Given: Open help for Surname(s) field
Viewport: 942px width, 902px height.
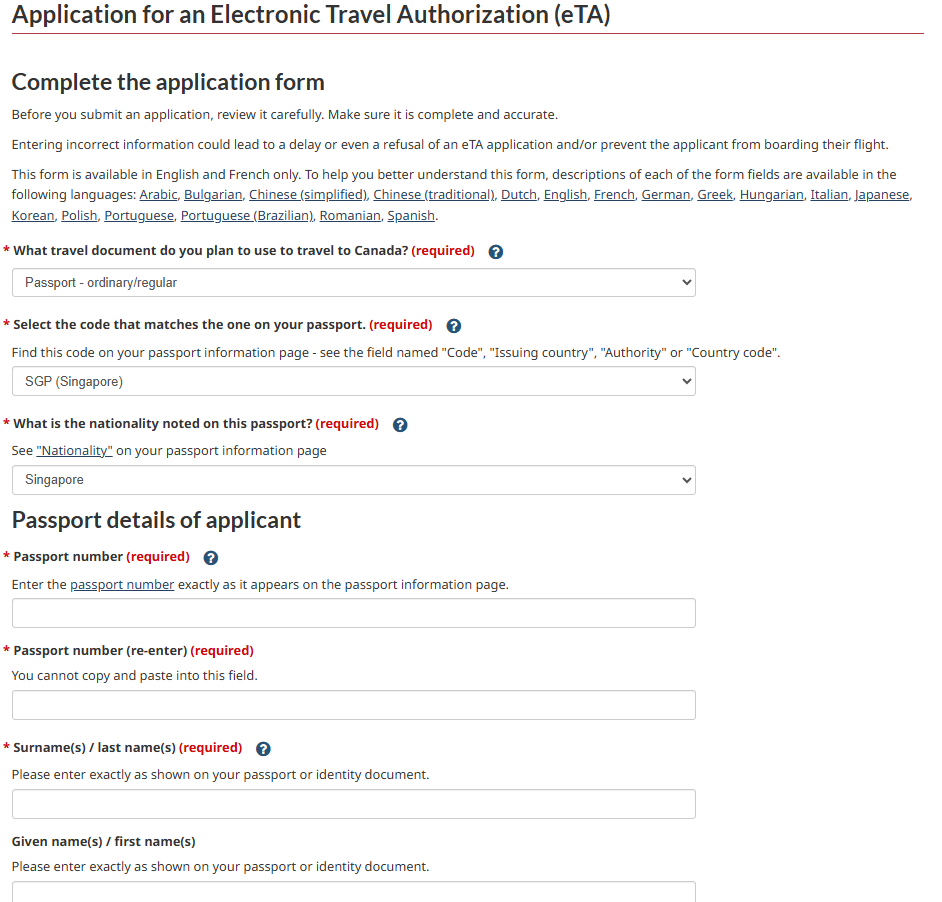Looking at the screenshot, I should [x=262, y=748].
